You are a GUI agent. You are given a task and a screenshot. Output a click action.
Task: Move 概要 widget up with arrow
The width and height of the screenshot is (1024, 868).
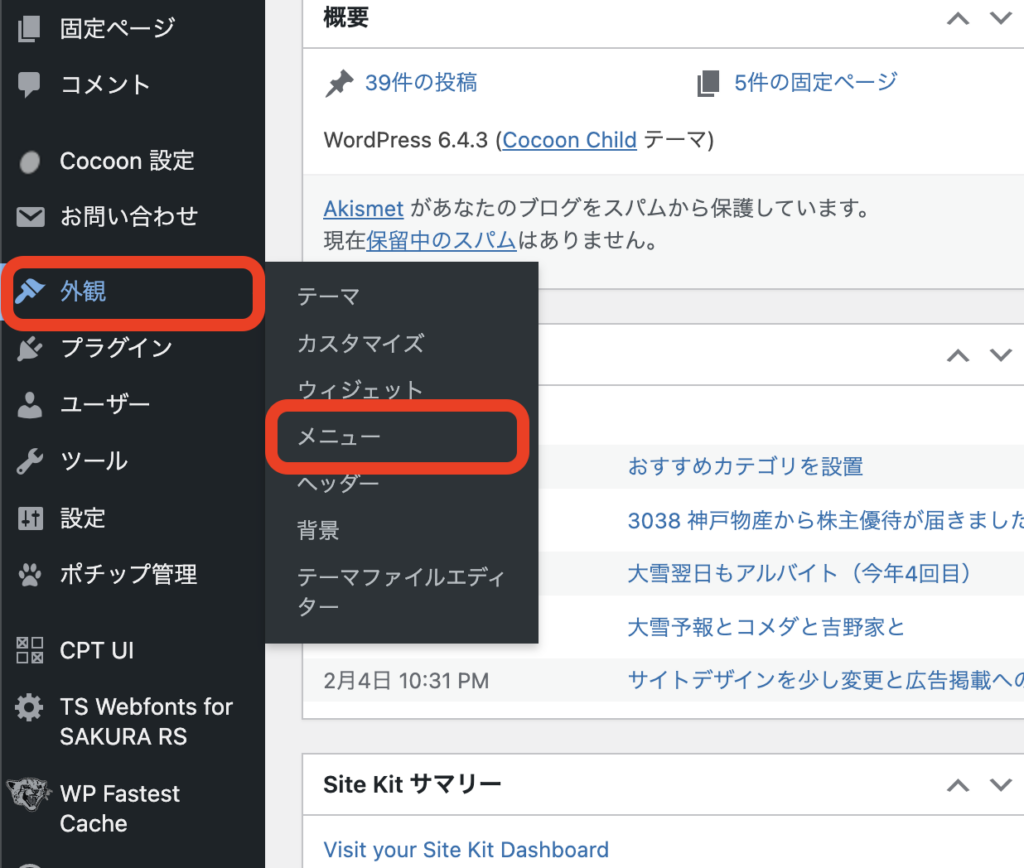click(x=958, y=19)
